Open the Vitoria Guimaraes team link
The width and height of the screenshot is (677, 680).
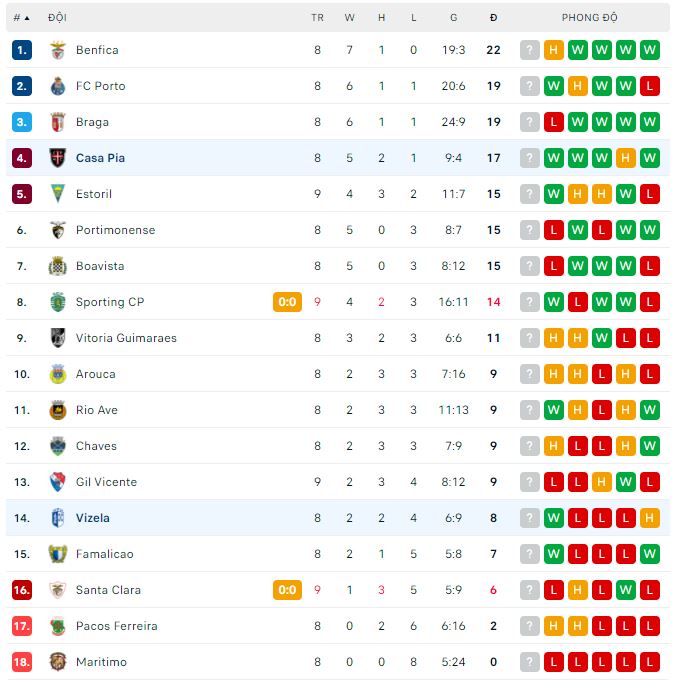126,338
